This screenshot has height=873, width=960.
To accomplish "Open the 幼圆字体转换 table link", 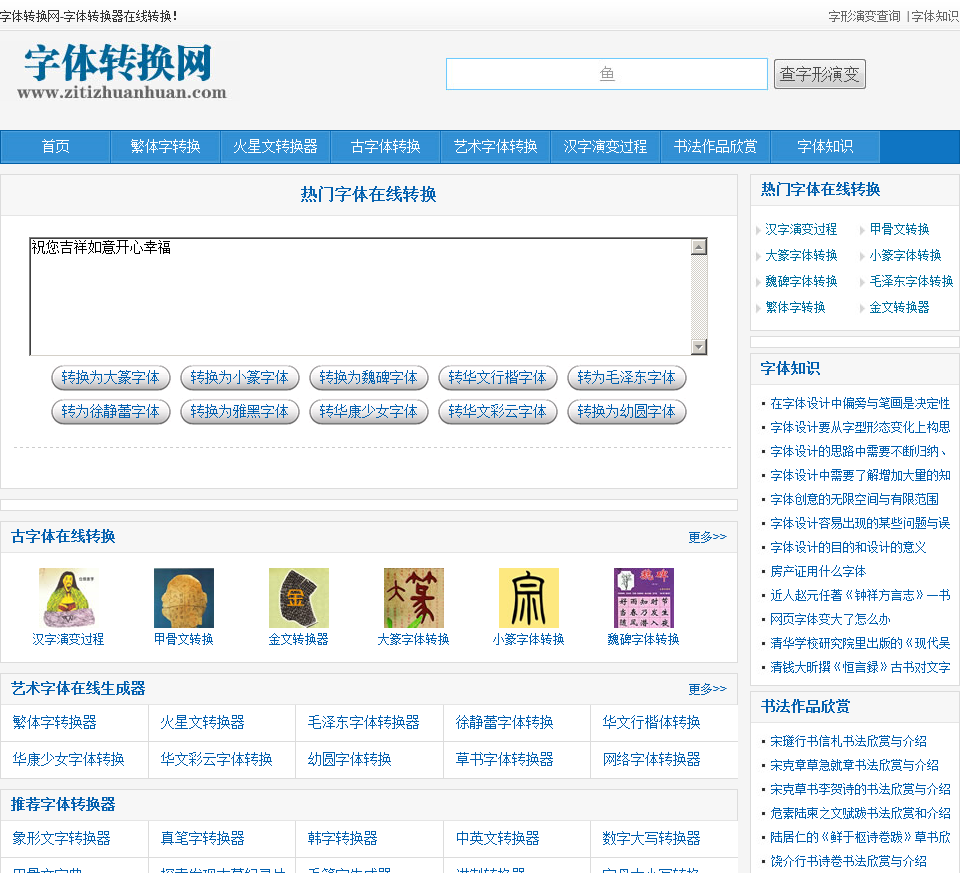I will [350, 760].
